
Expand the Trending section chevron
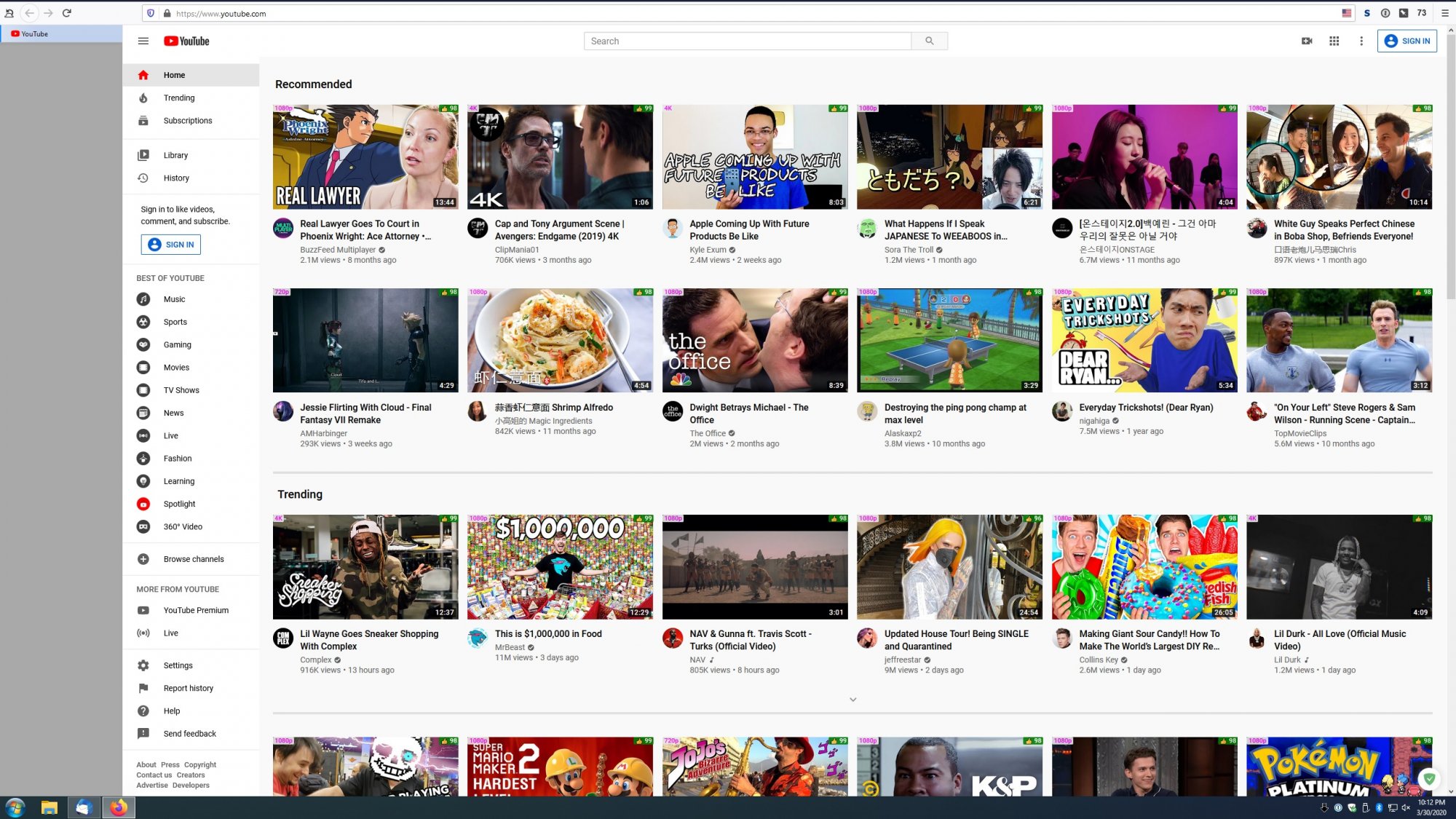pyautogui.click(x=852, y=700)
